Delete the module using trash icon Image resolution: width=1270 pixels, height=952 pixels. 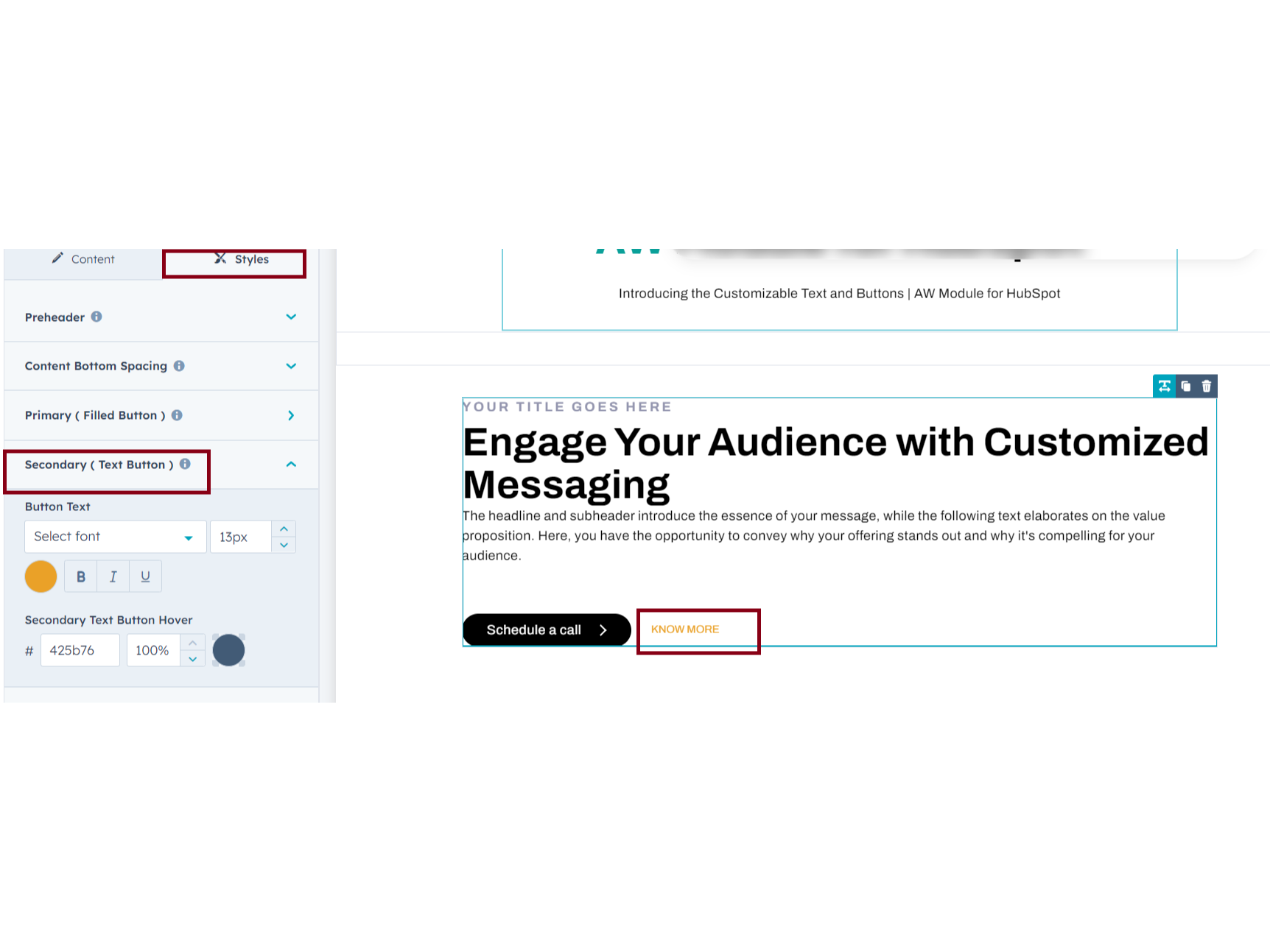[x=1207, y=387]
